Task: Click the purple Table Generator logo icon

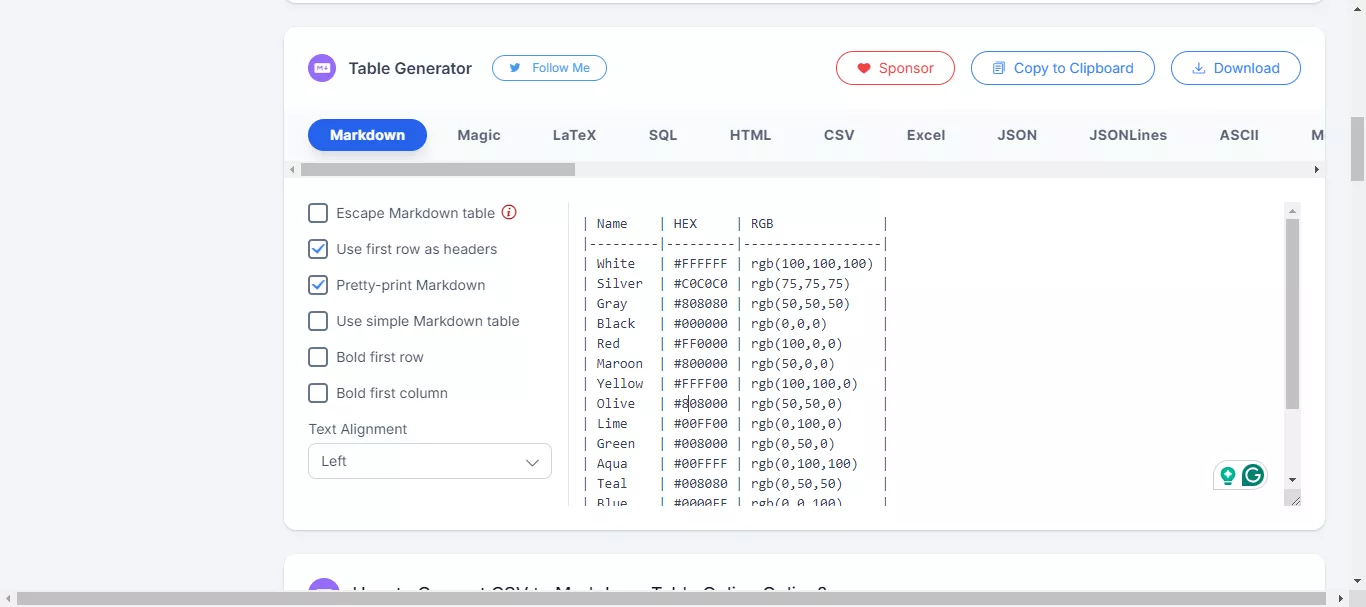Action: pos(322,68)
